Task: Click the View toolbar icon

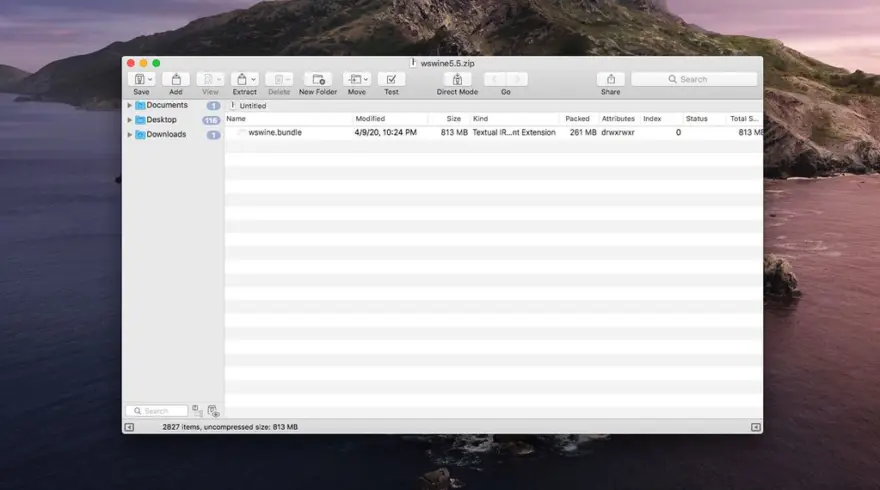Action: pyautogui.click(x=208, y=79)
